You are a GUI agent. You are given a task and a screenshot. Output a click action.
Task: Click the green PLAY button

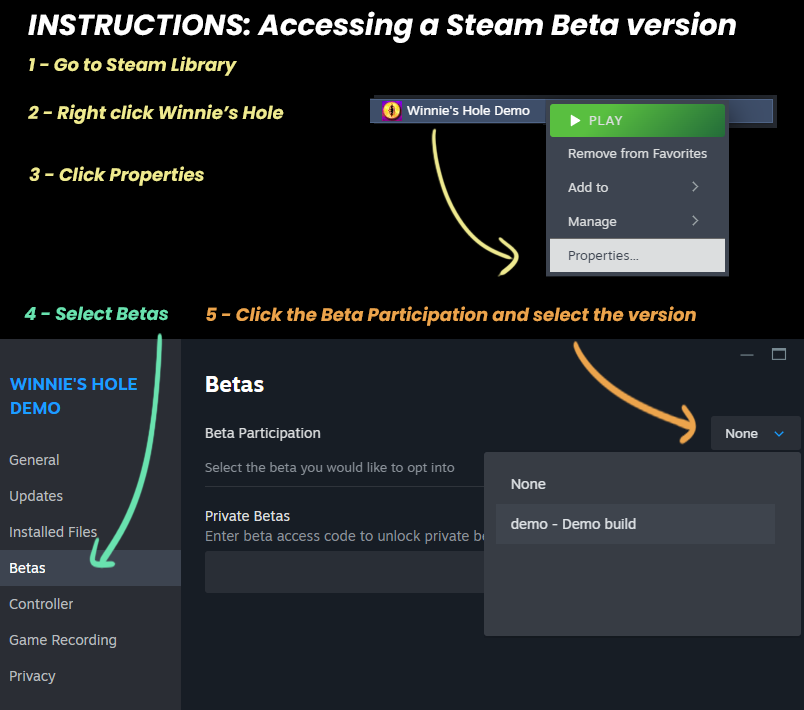637,120
